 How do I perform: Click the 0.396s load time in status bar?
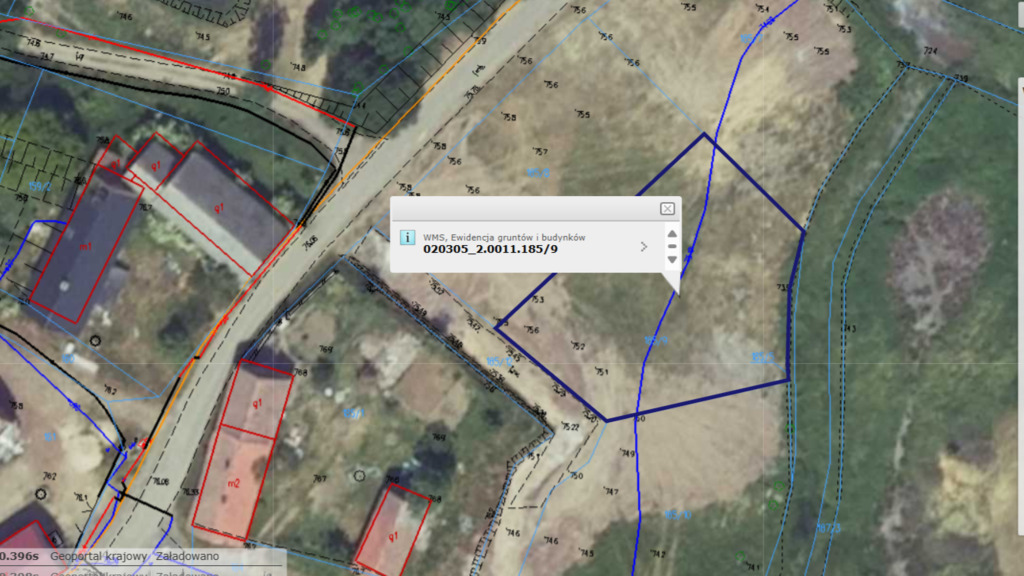tap(19, 556)
